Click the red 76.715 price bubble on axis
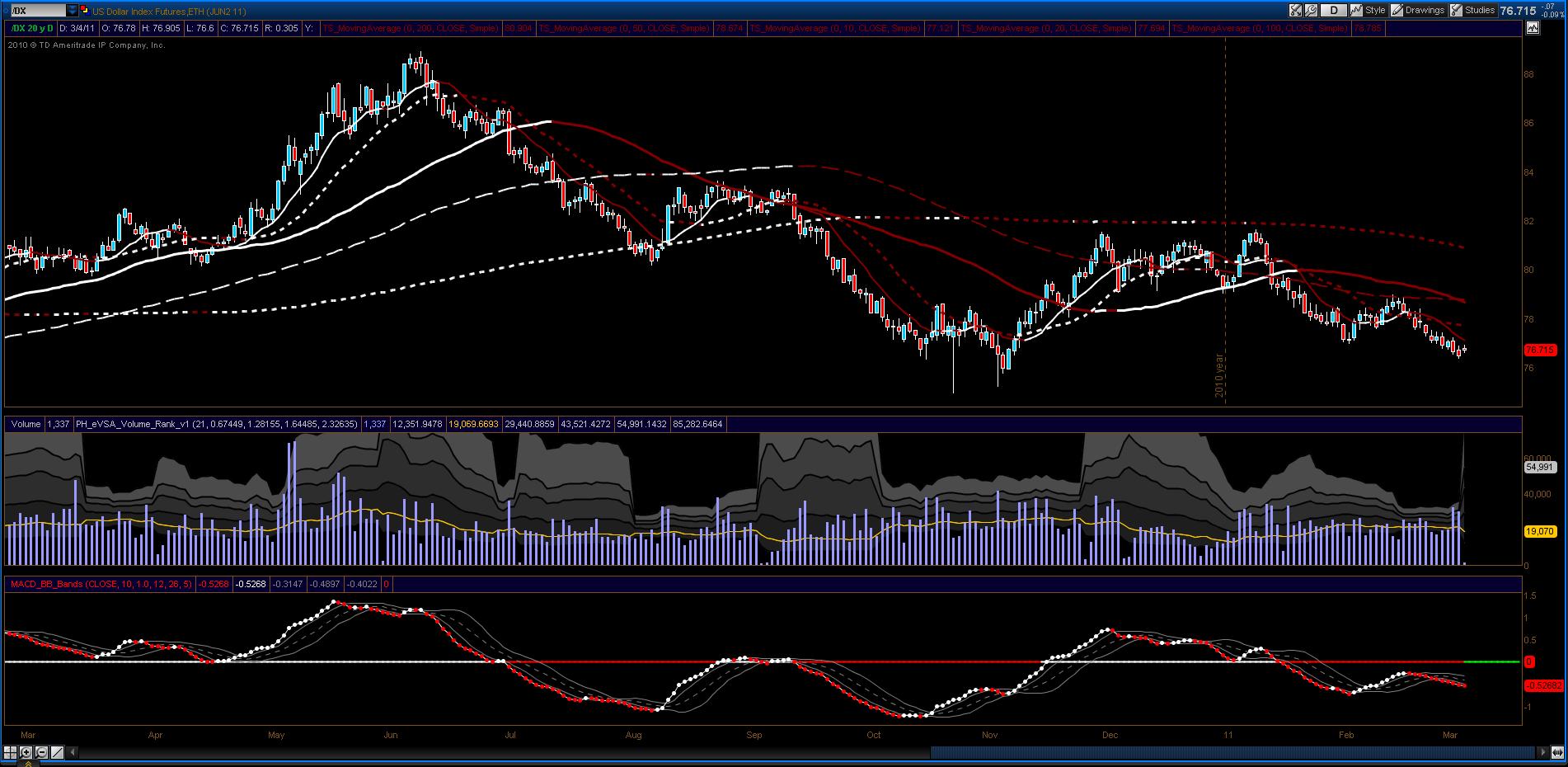The height and width of the screenshot is (767, 1568). click(1540, 350)
